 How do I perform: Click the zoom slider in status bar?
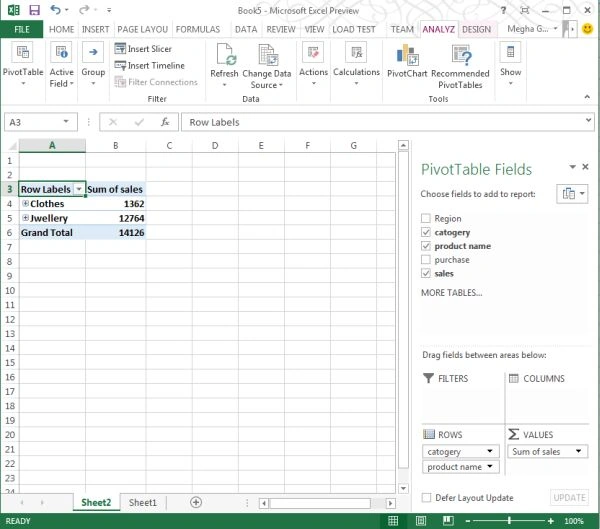509,521
